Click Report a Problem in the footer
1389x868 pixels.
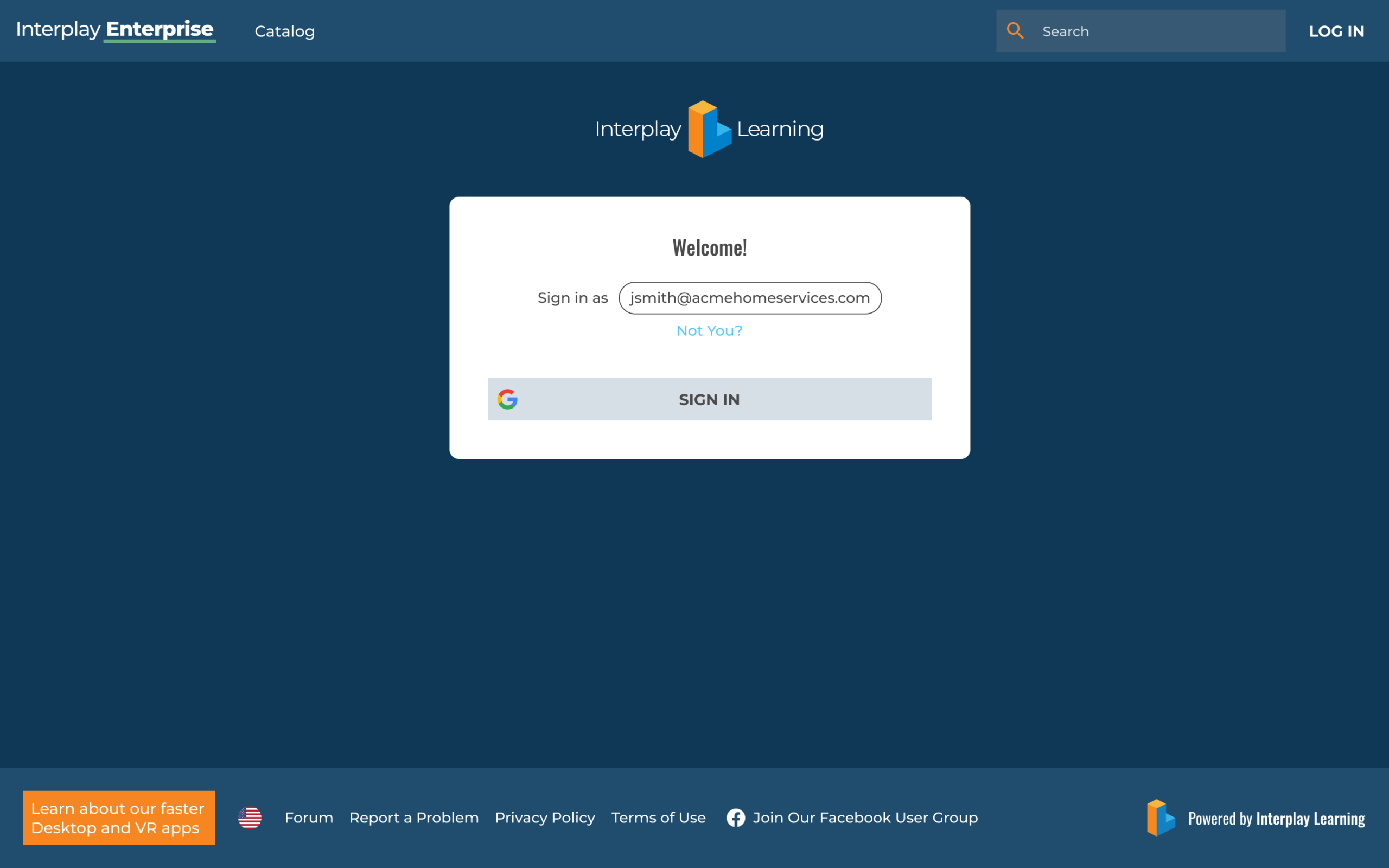pyautogui.click(x=415, y=818)
